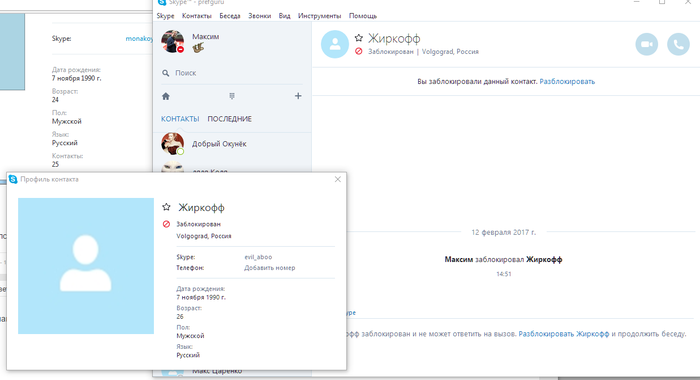
Task: Click Мужской in the background profile window
Action: (67, 121)
